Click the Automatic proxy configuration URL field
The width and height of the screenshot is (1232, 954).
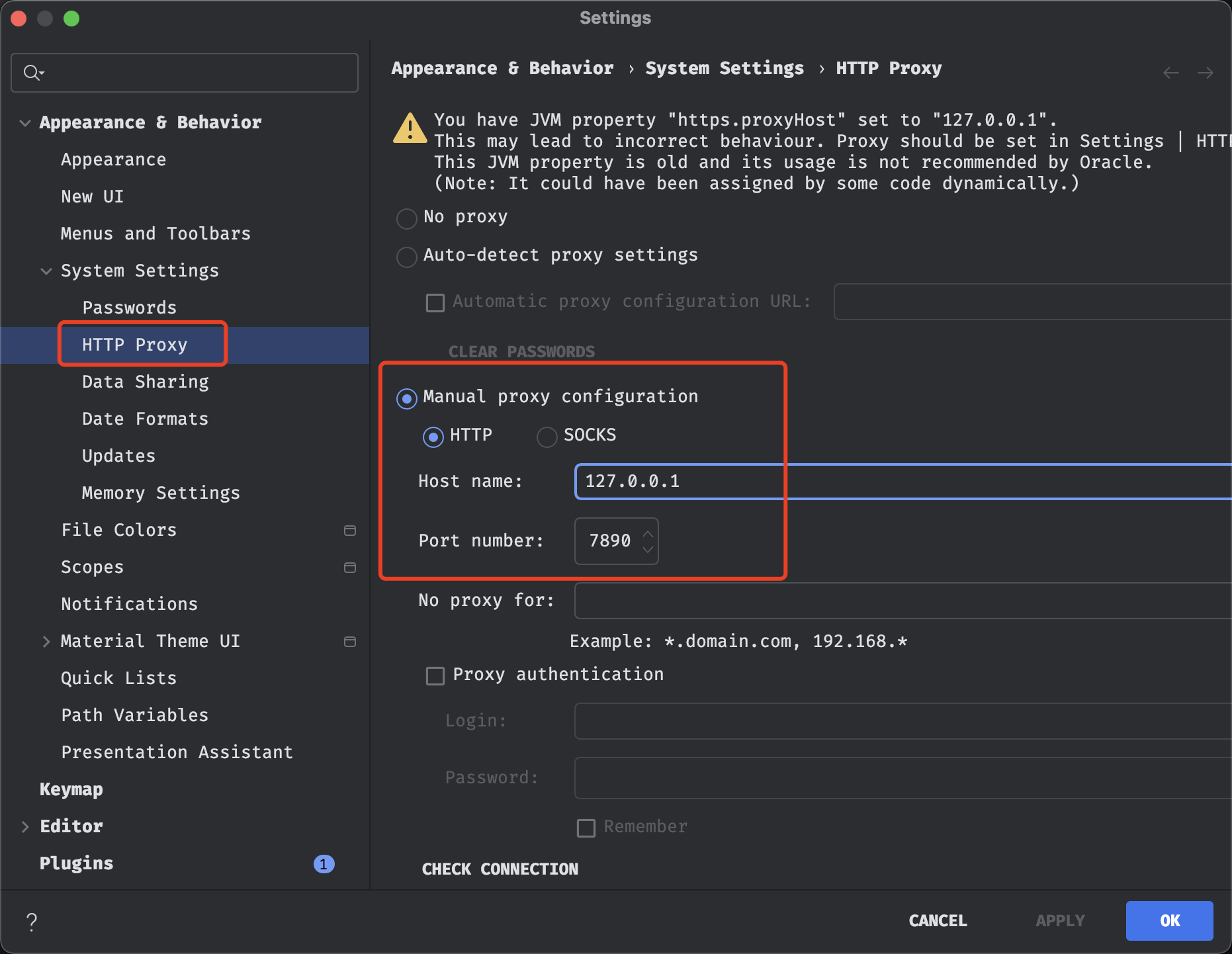point(1033,302)
